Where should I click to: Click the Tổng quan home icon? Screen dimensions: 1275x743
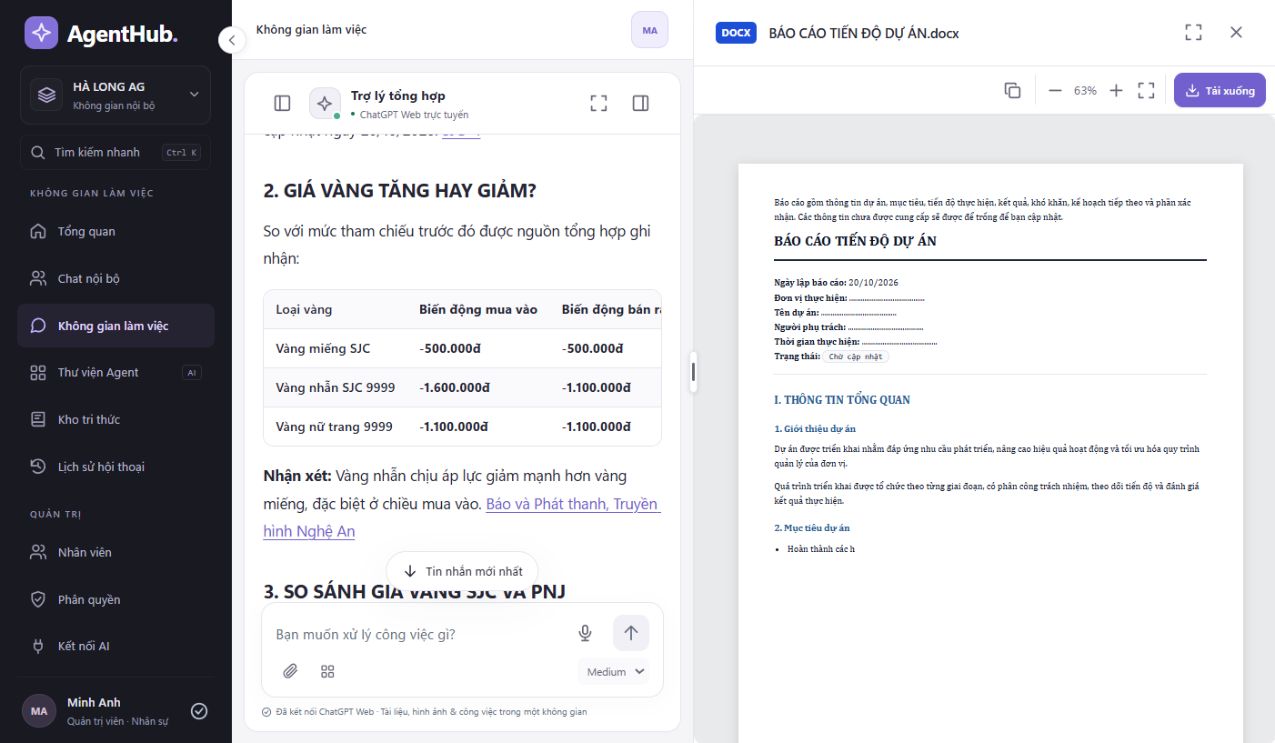tap(38, 232)
